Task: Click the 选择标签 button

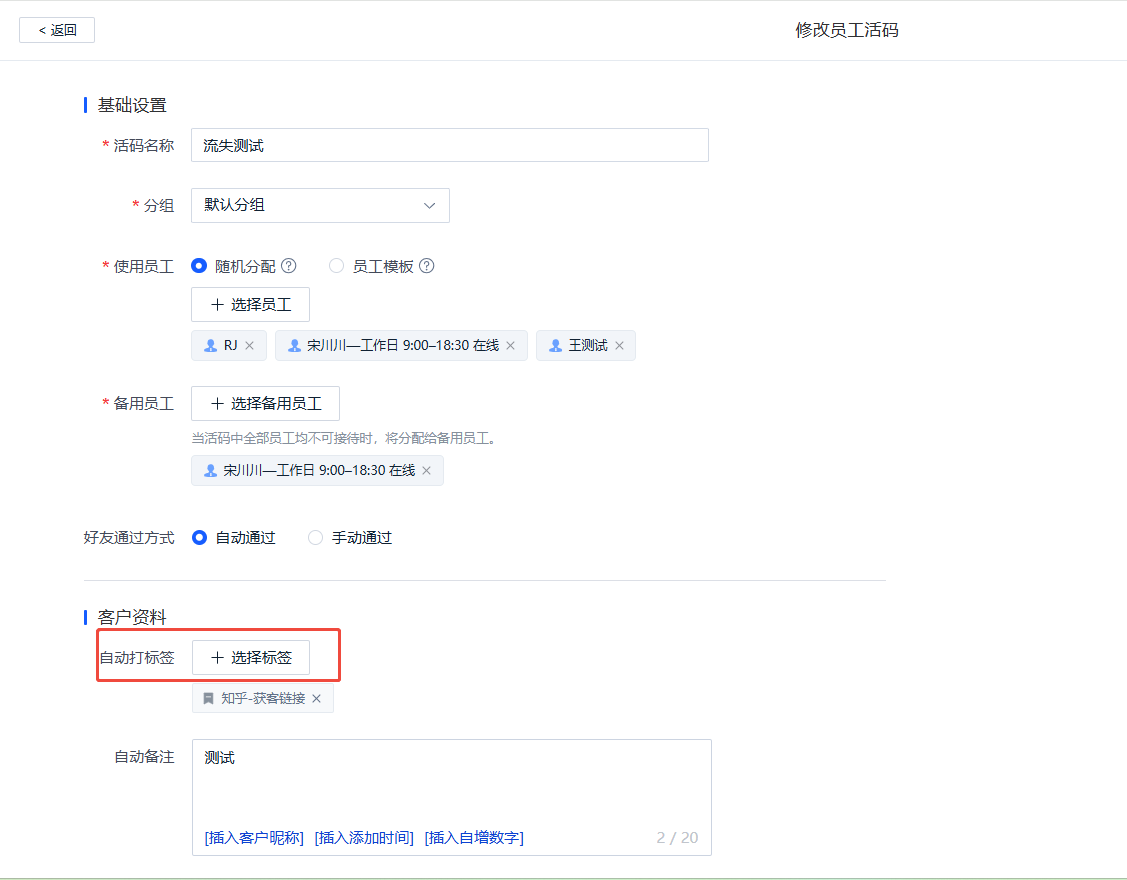Action: [251, 658]
